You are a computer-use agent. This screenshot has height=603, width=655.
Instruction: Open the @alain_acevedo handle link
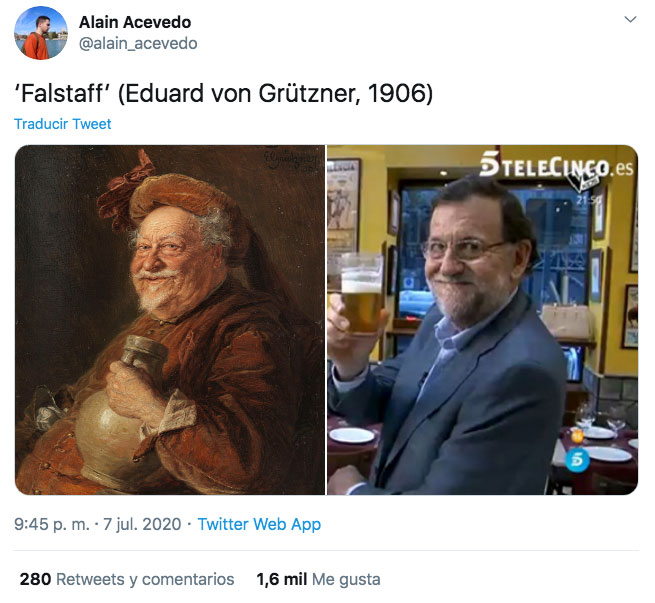[x=138, y=43]
